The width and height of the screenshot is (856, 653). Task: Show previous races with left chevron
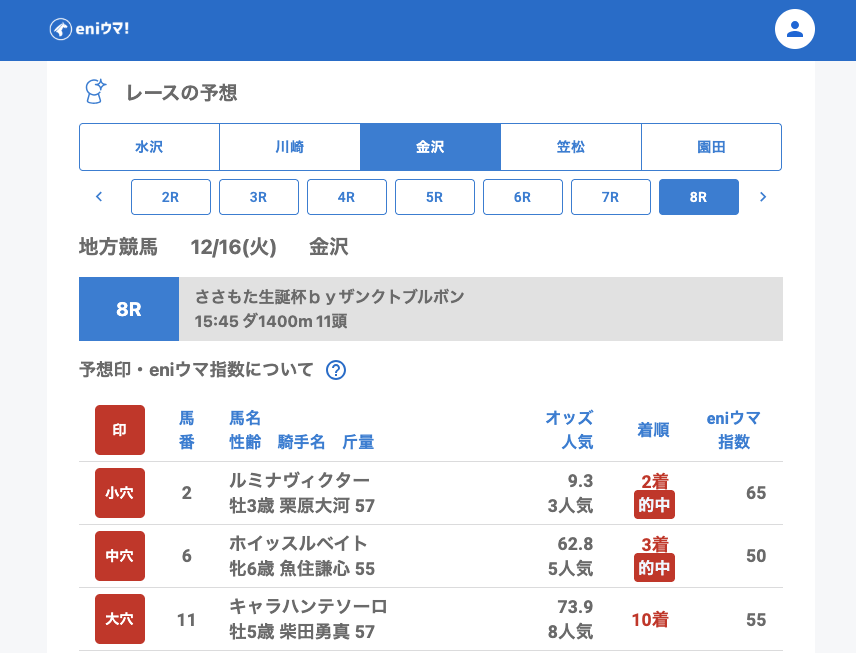[99, 197]
